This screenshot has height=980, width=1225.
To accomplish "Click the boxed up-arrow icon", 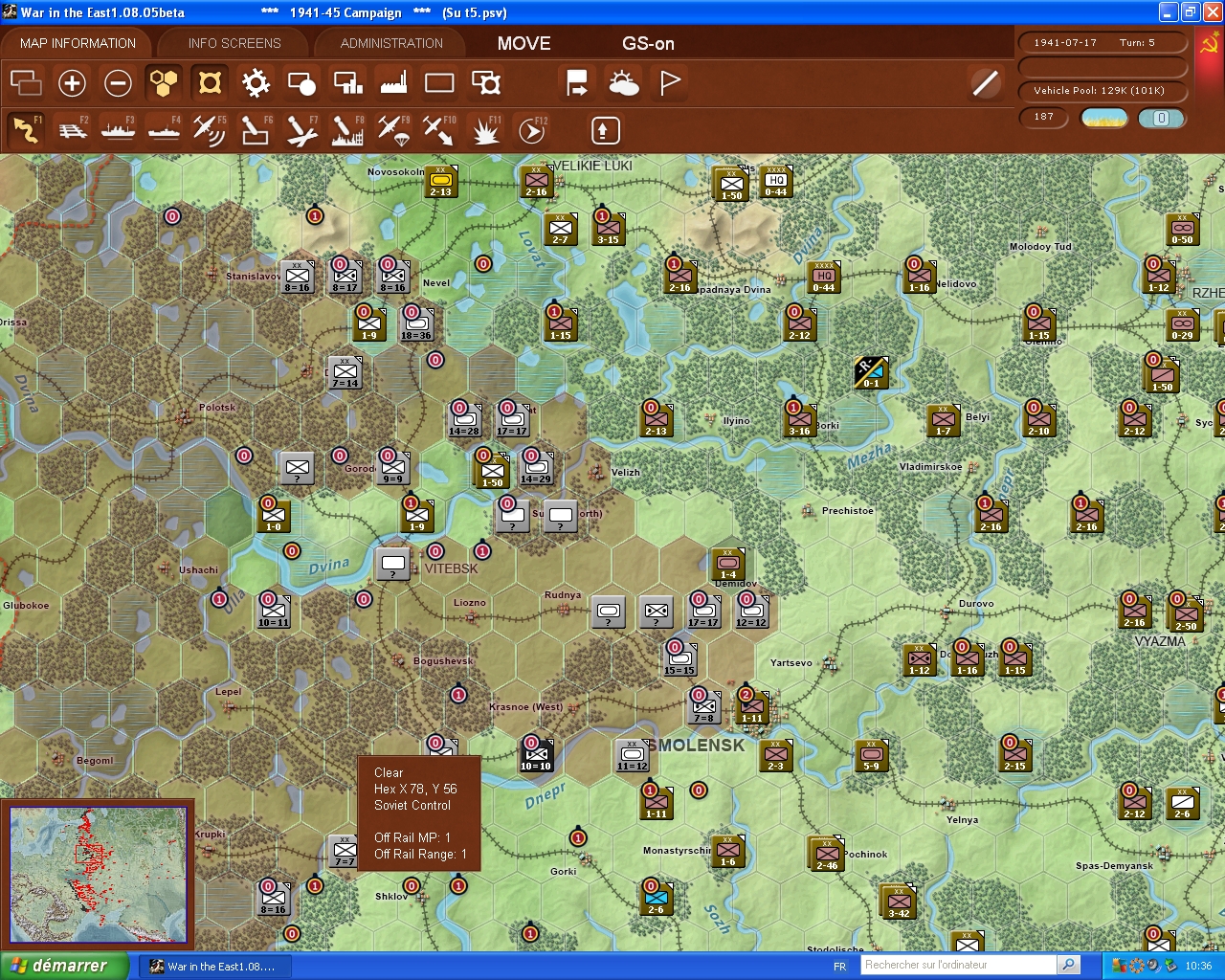I will click(605, 129).
